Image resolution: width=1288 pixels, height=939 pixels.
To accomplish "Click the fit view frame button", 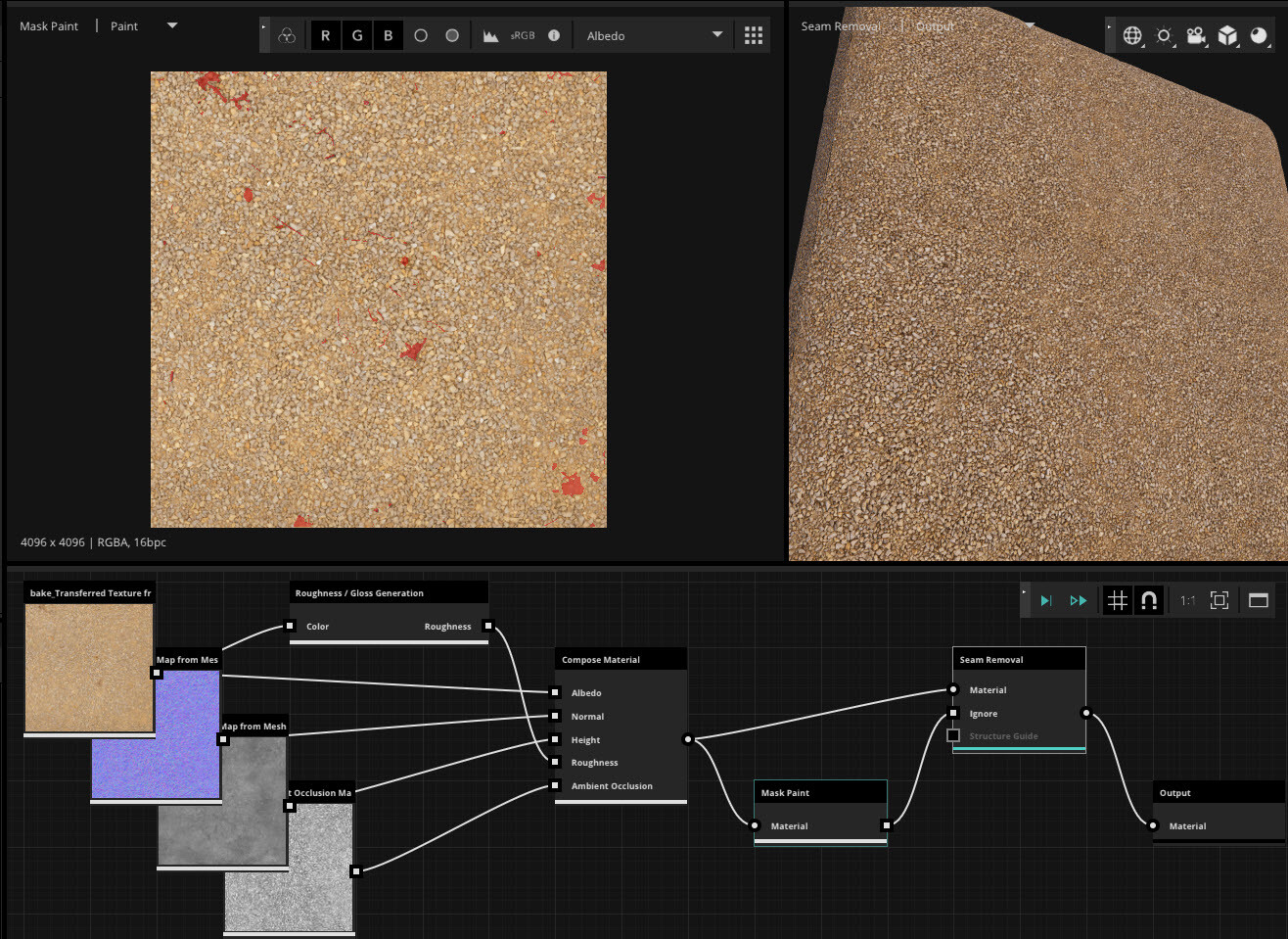I will pyautogui.click(x=1219, y=600).
